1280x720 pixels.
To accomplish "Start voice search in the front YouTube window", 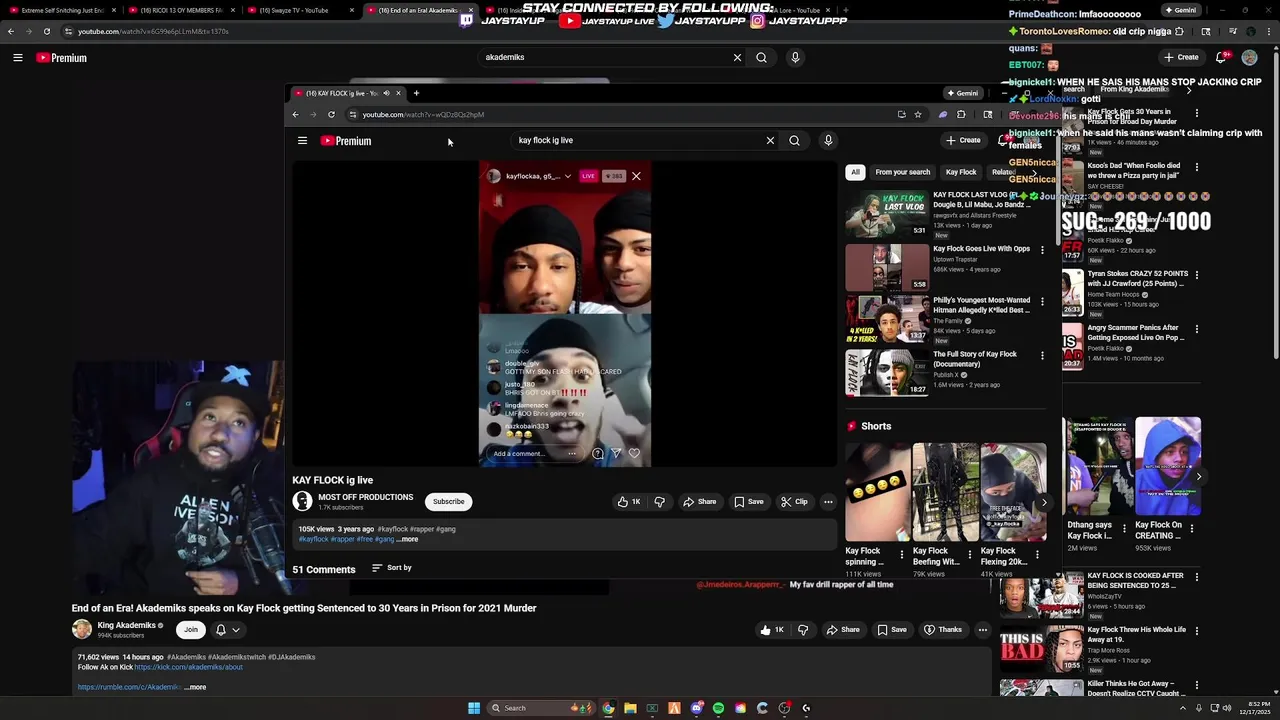I will coord(828,141).
